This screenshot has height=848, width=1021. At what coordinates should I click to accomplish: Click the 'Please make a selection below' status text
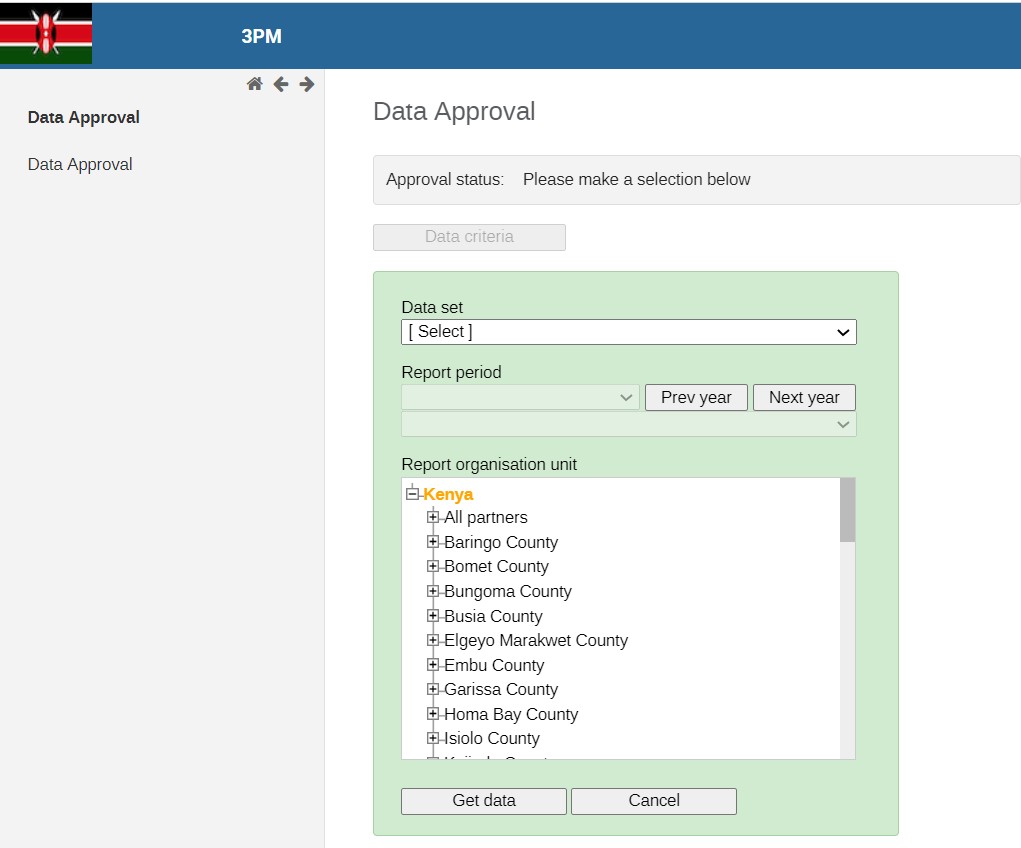tap(636, 180)
